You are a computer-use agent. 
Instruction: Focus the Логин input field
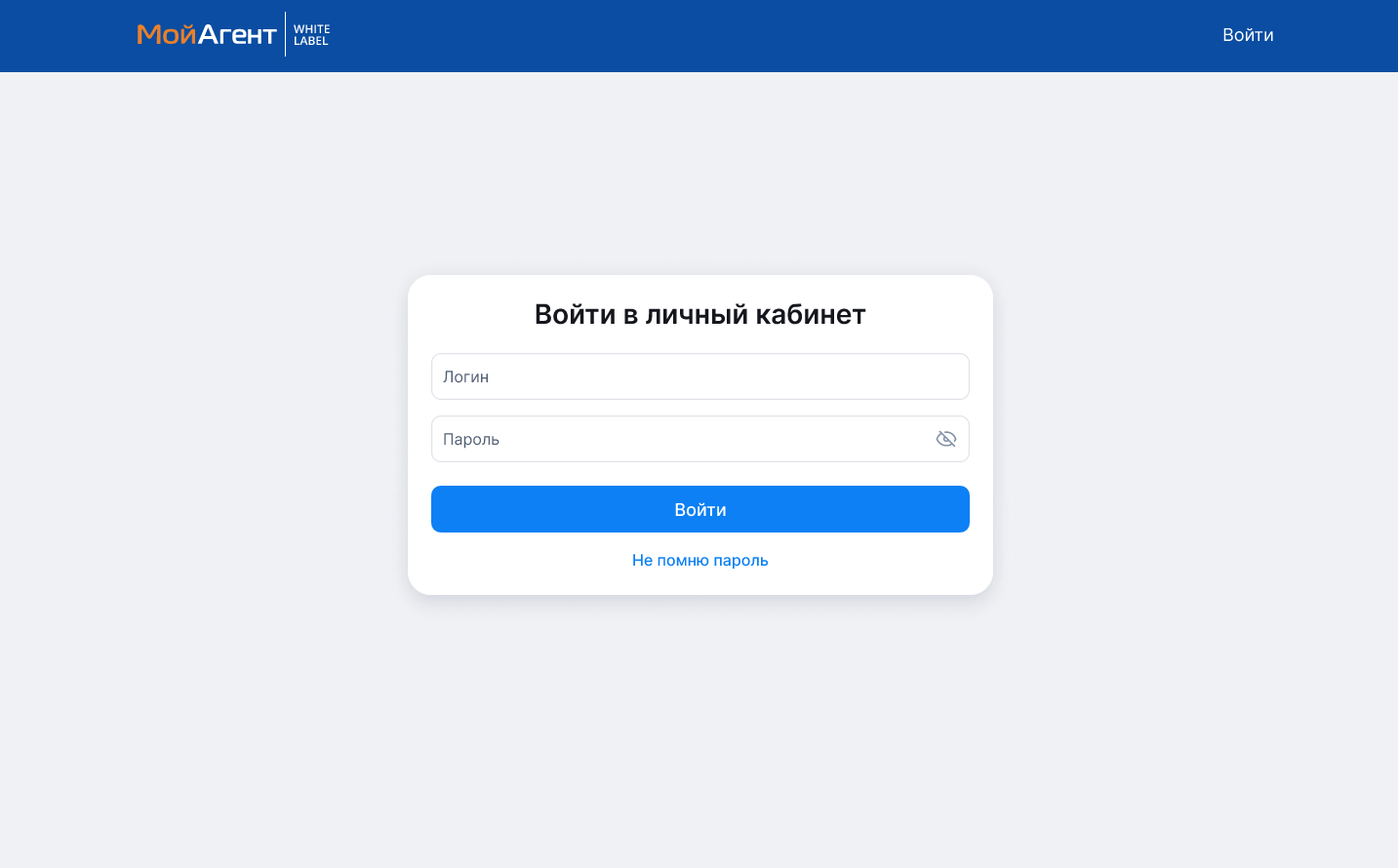[x=699, y=376]
